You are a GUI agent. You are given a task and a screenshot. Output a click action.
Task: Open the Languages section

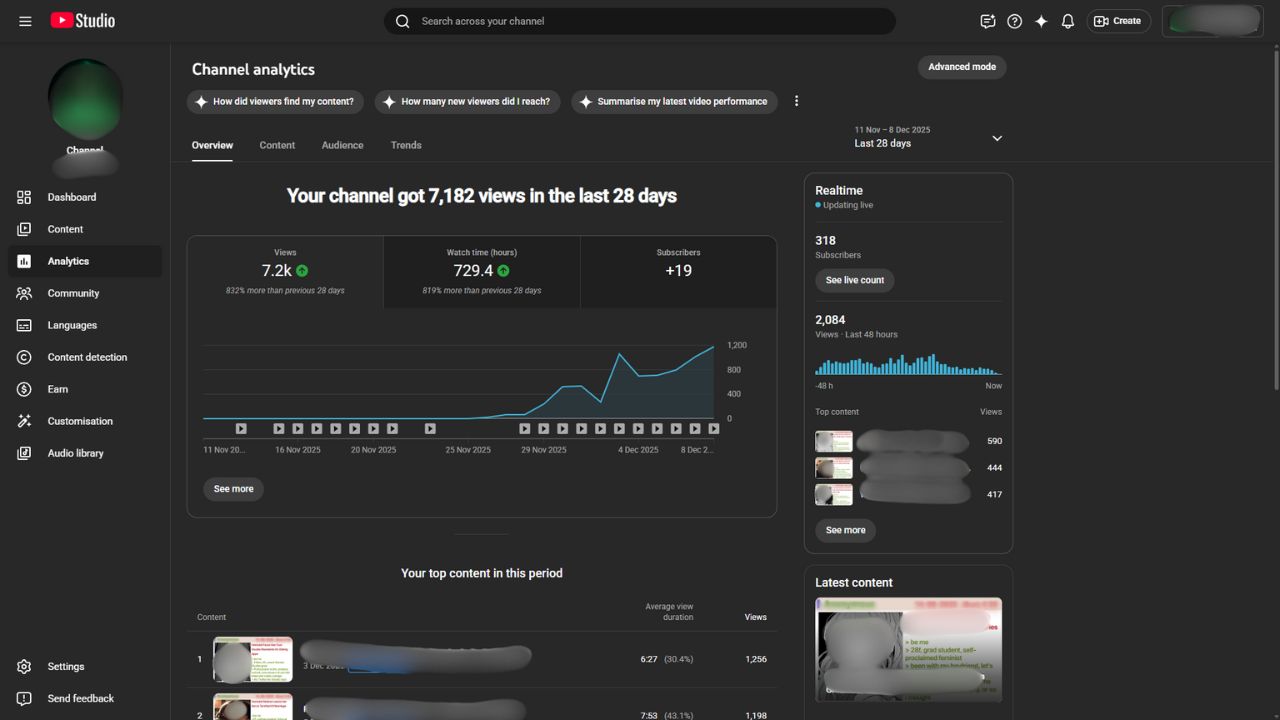[x=71, y=325]
